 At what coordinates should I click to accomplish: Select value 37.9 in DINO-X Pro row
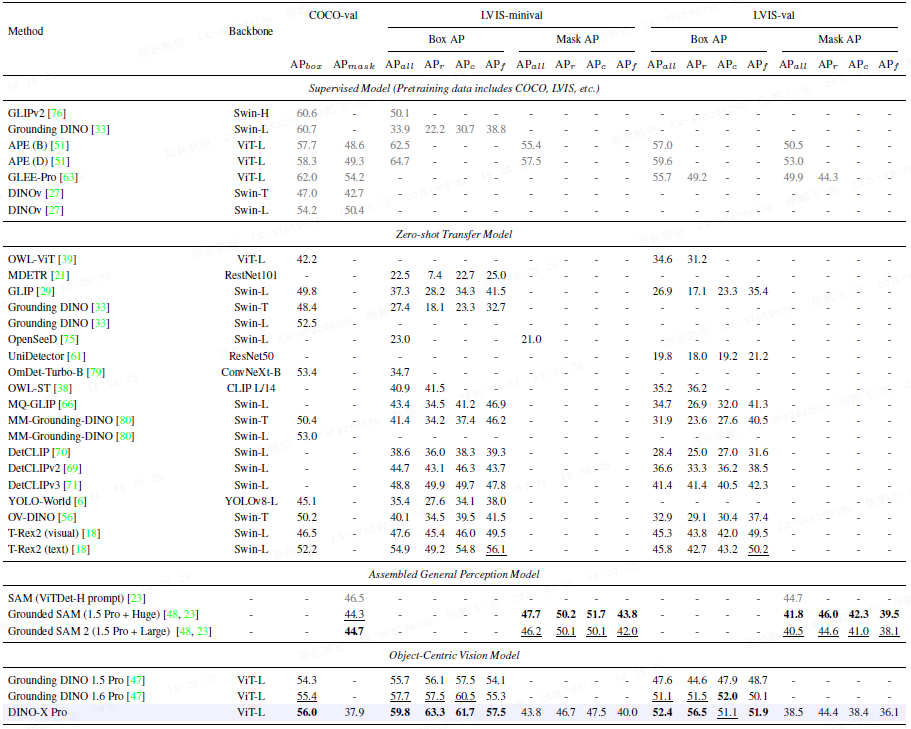(x=354, y=713)
